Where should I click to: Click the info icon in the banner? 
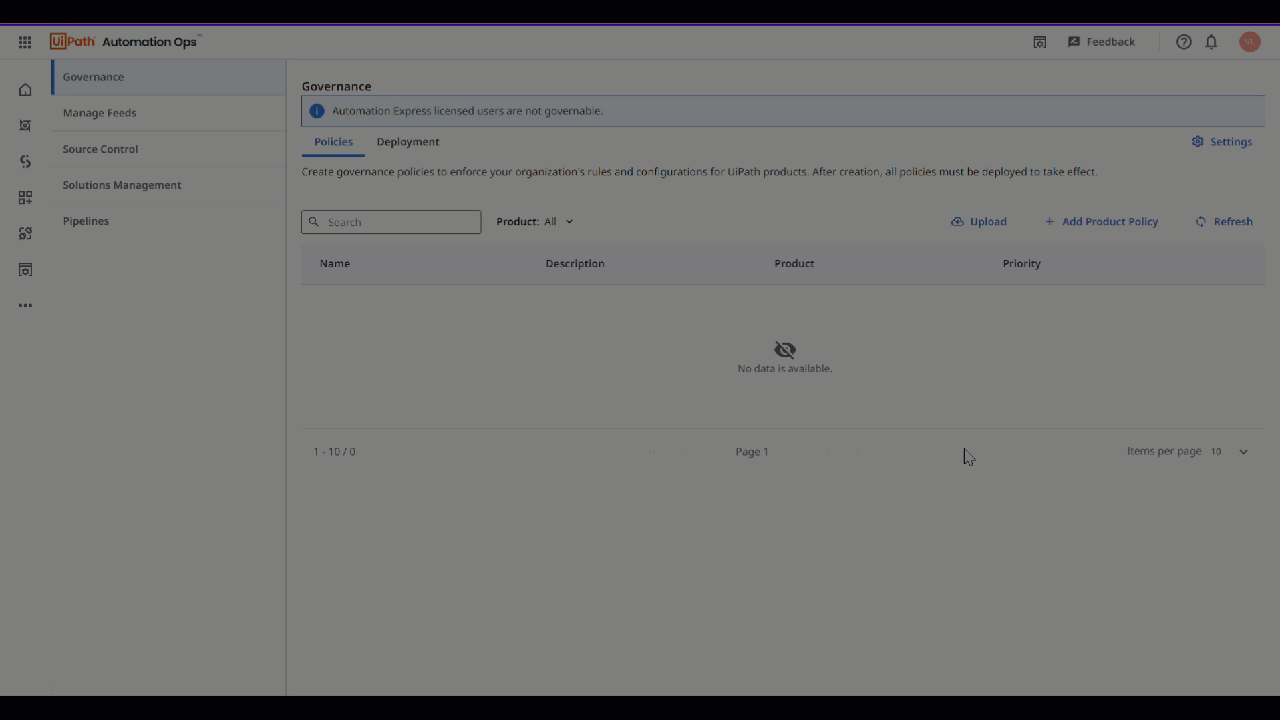click(317, 111)
